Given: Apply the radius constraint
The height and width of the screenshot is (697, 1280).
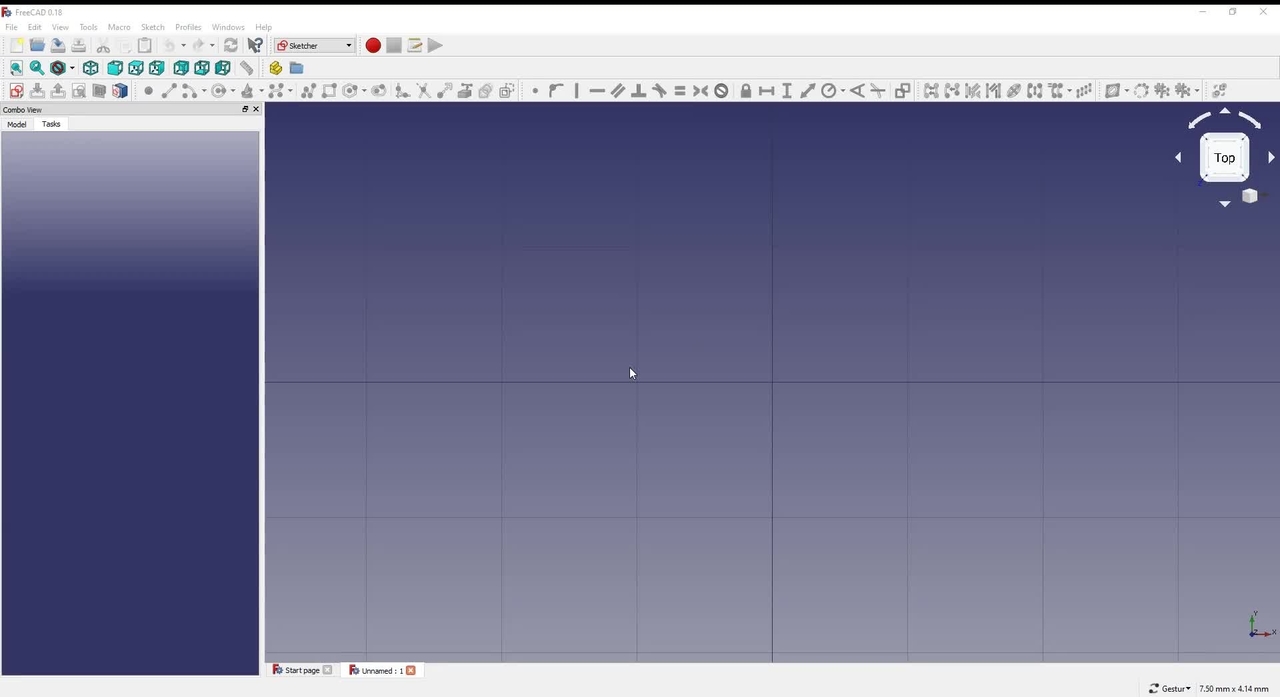Looking at the screenshot, I should click(829, 91).
